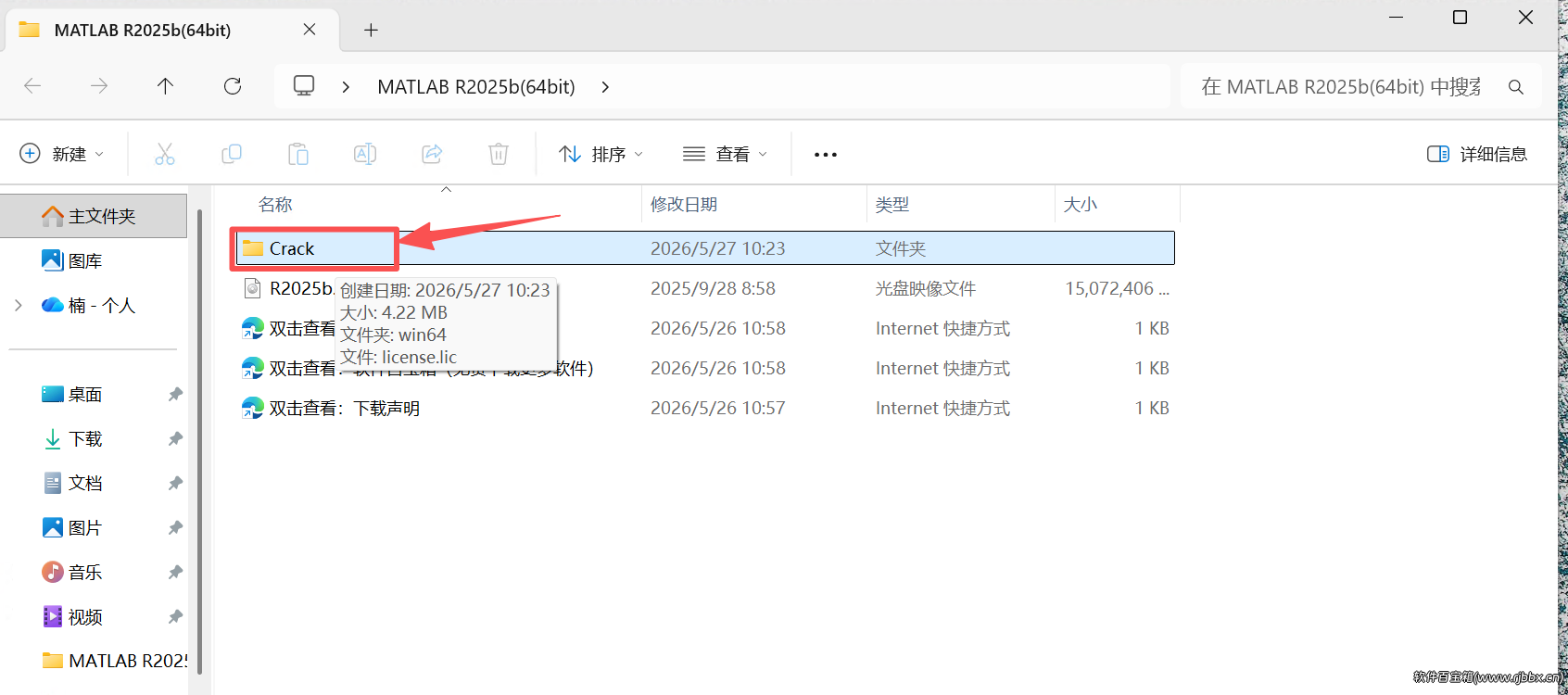Toggle the 详细信息 details pane

1477,154
